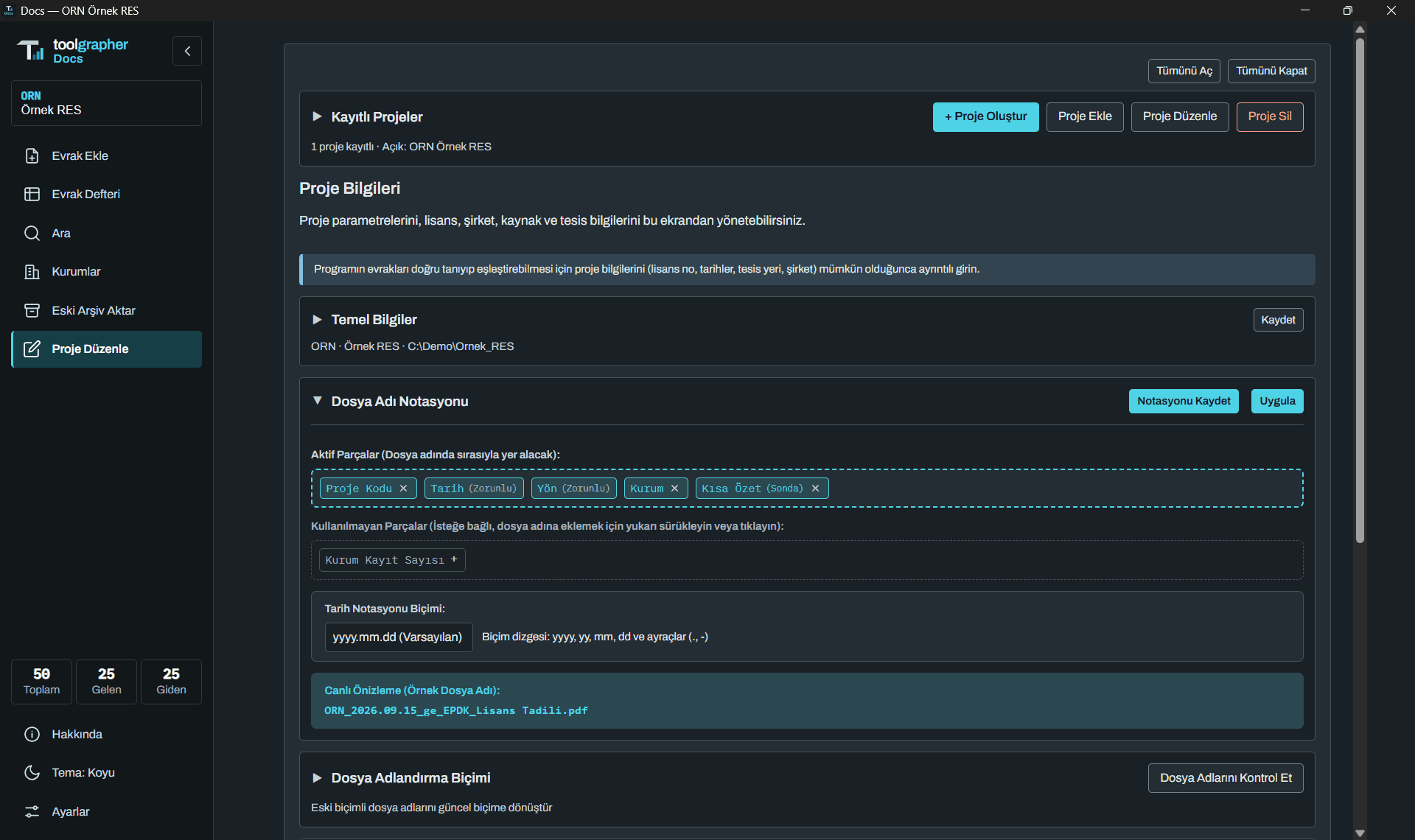Open the ORN Örnek RES project selector

coord(106,103)
